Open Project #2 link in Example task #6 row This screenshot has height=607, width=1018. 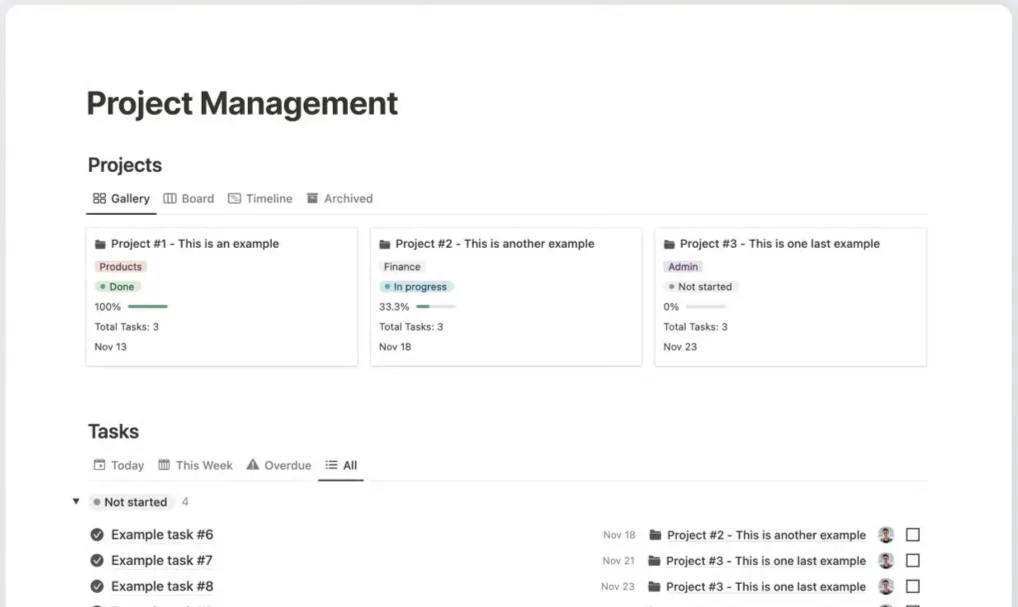[x=766, y=535]
